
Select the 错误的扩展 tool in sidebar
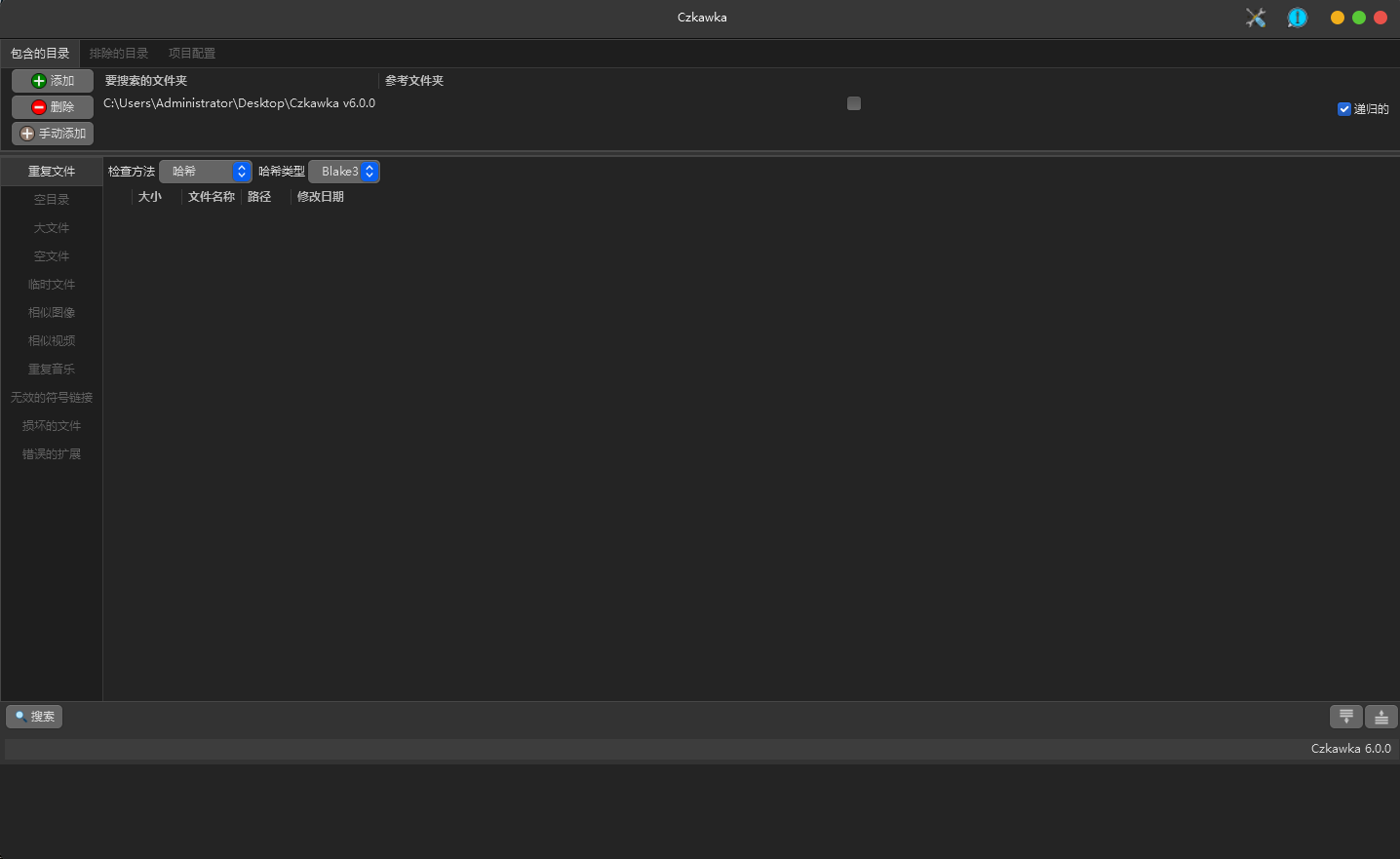52,454
